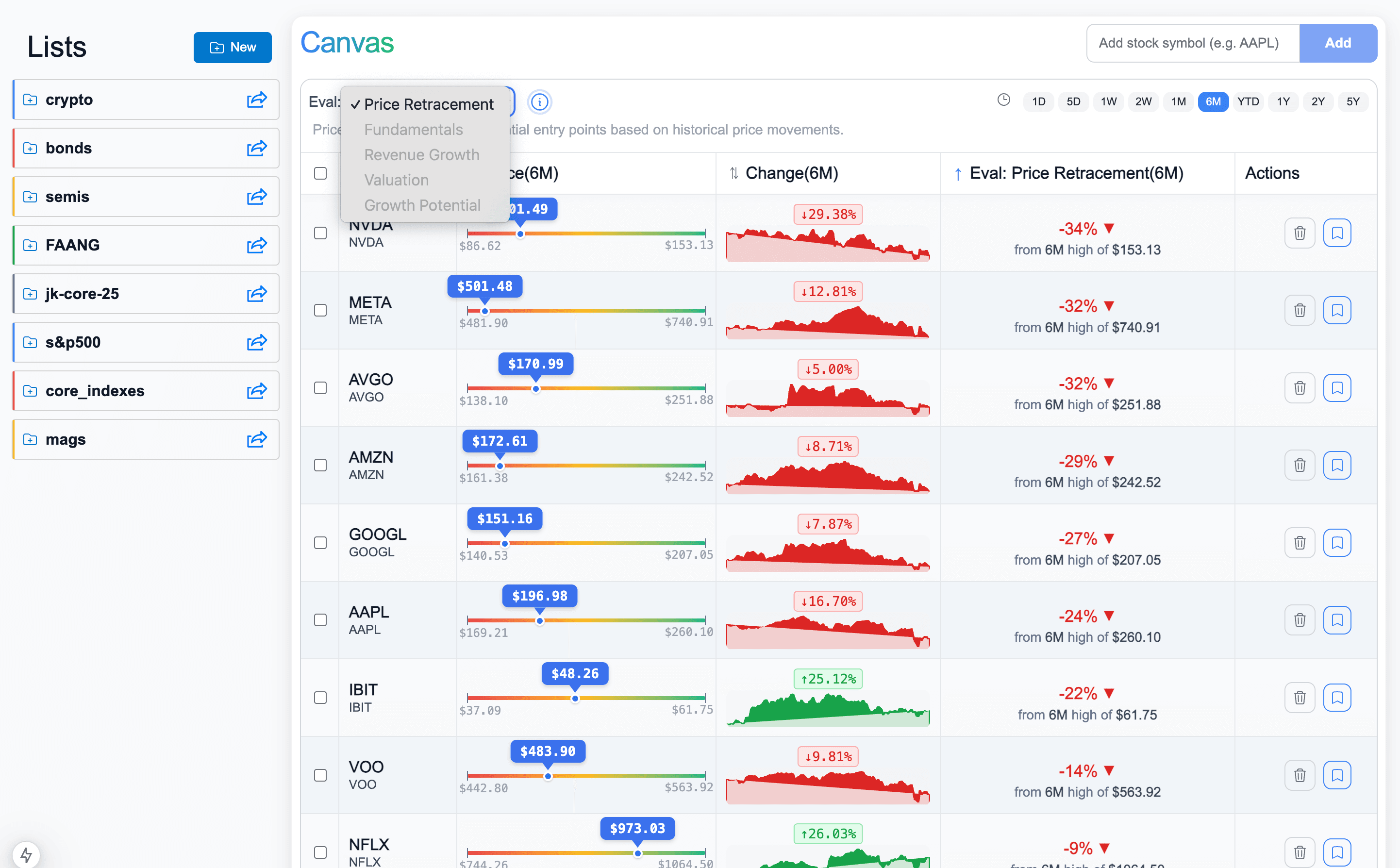Share the core_indexes list
Screen dimensions: 1400x868
(257, 391)
